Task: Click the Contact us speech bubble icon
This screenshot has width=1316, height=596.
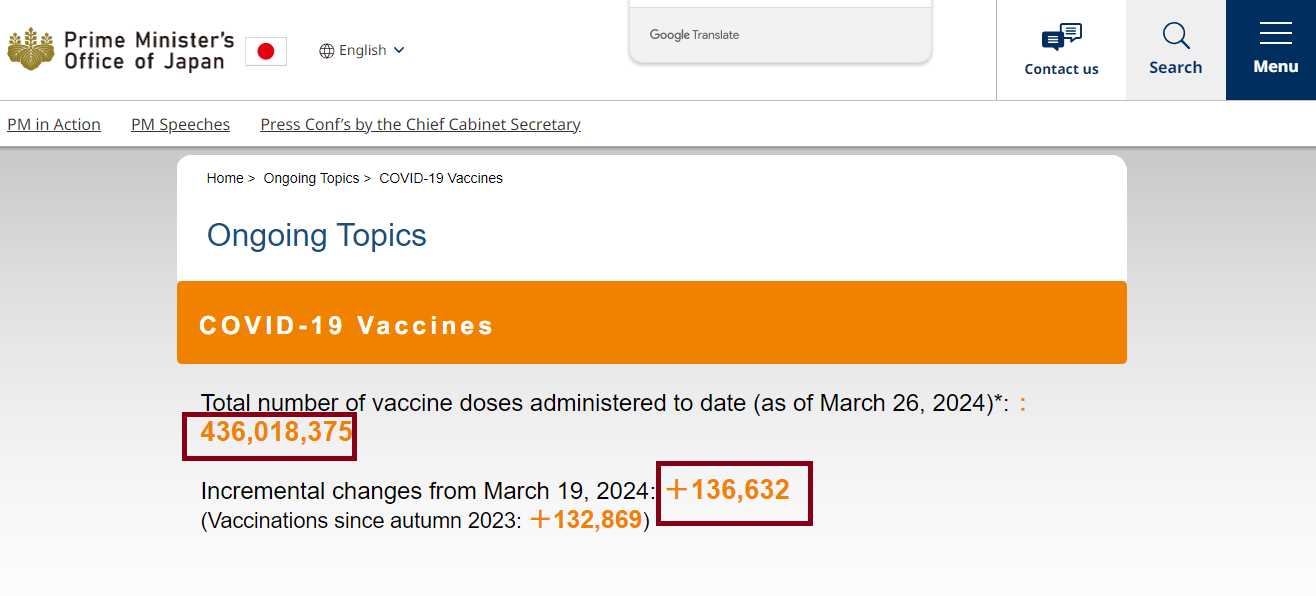Action: 1061,37
